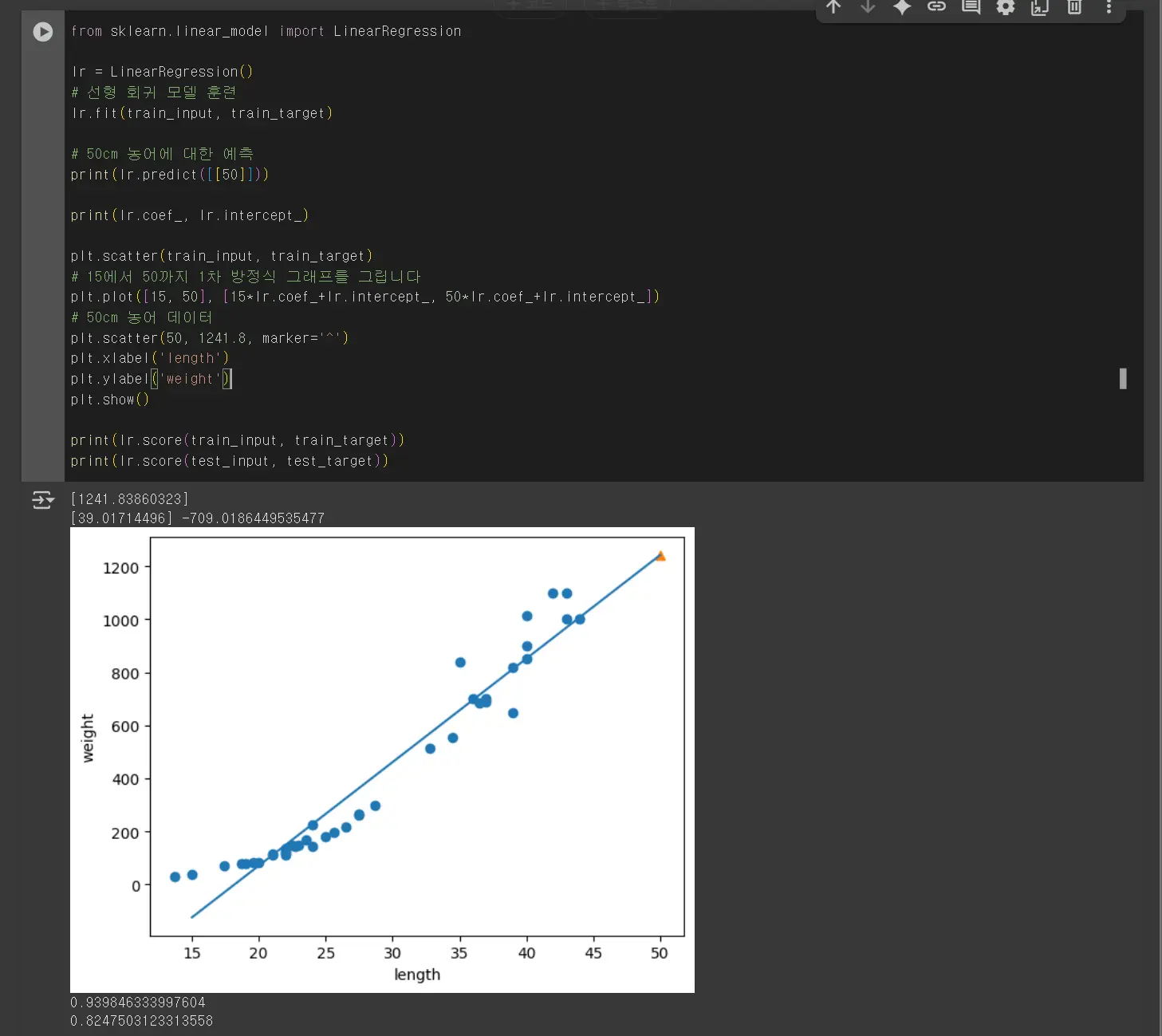Click the plt.xlabel('length') line
Image resolution: width=1162 pixels, height=1036 pixels.
(150, 358)
